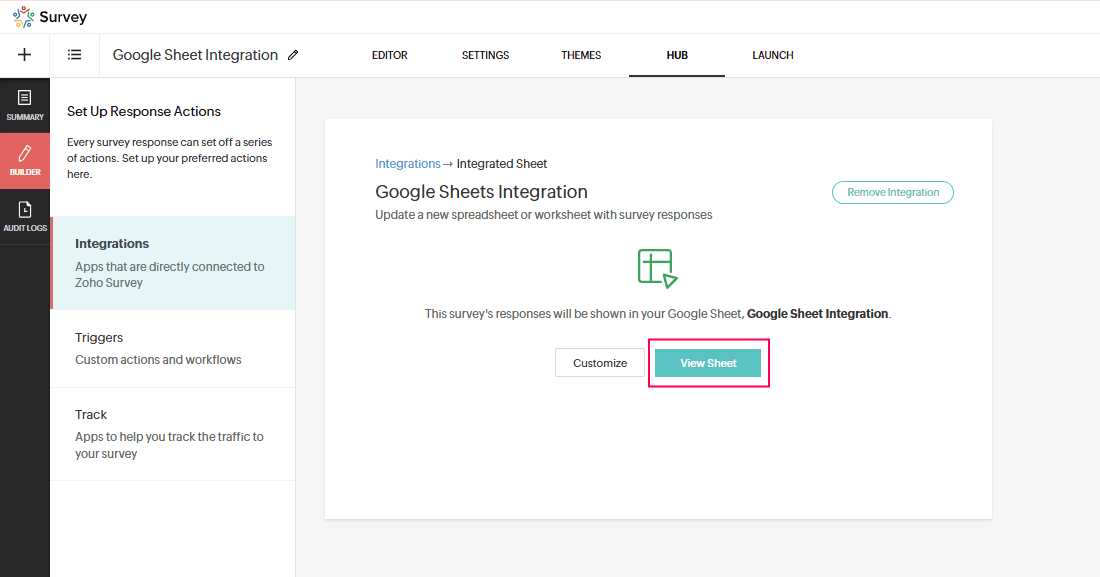This screenshot has height=577, width=1100.
Task: Follow the Integrations breadcrumb link
Action: [x=407, y=164]
